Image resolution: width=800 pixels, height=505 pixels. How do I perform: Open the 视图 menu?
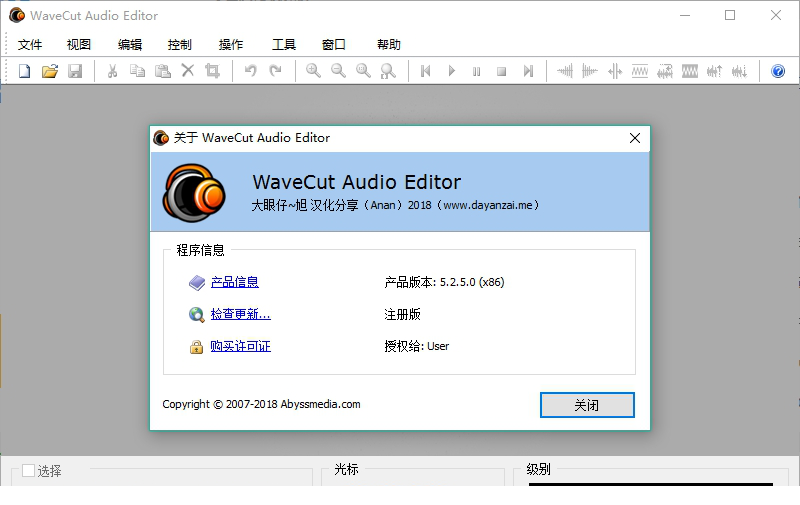(79, 45)
